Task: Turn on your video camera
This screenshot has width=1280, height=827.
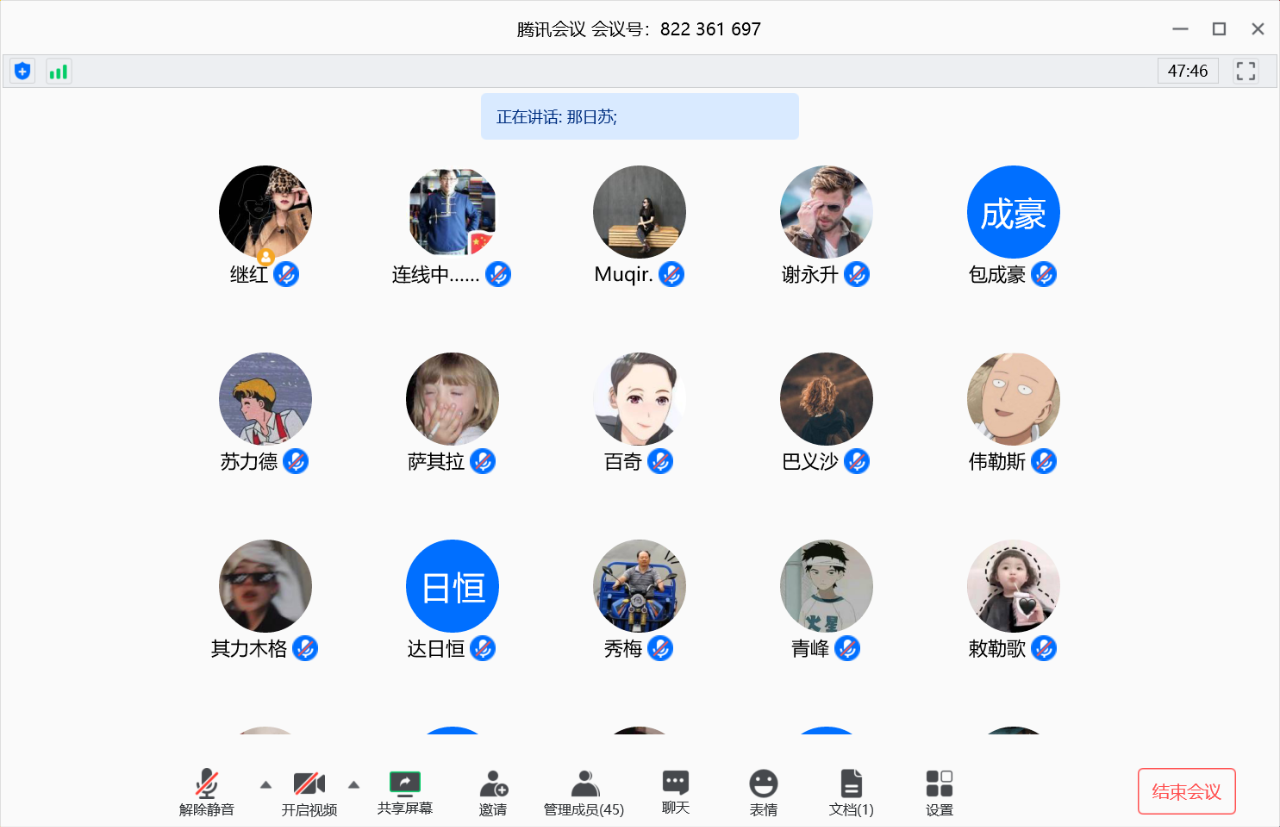Action: 309,793
